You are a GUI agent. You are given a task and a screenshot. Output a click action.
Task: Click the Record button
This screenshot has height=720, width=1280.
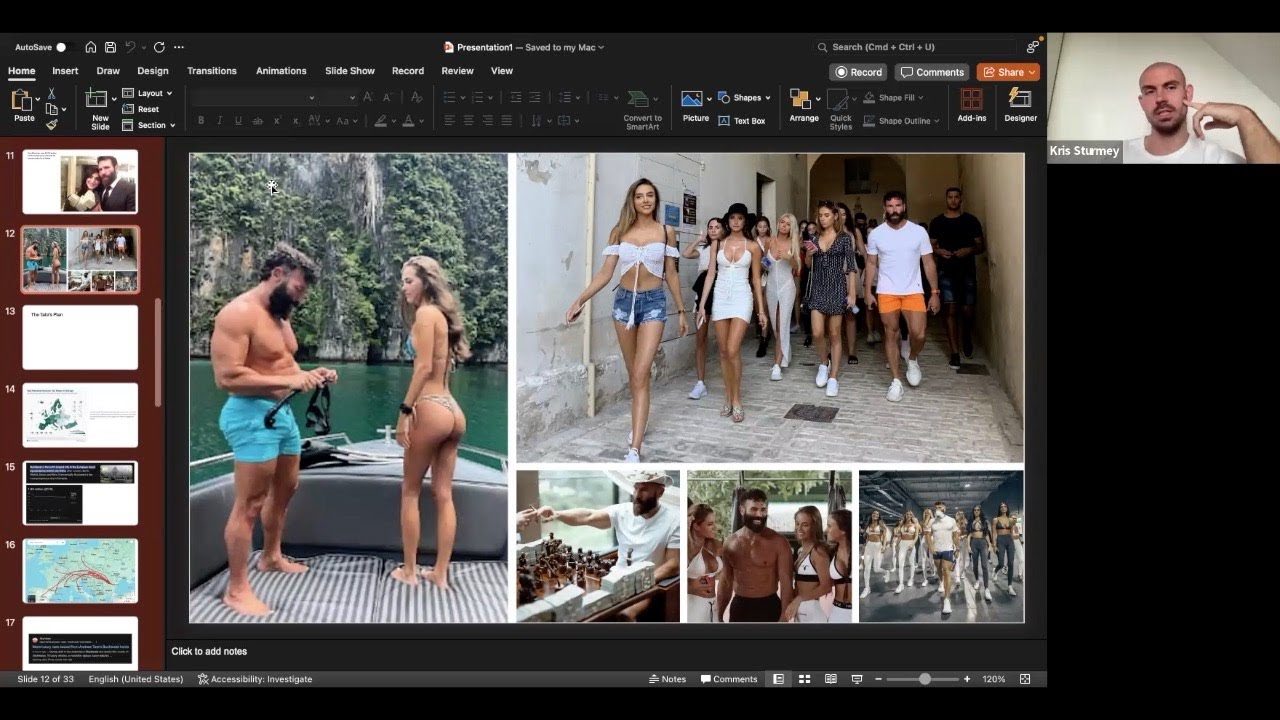click(858, 72)
